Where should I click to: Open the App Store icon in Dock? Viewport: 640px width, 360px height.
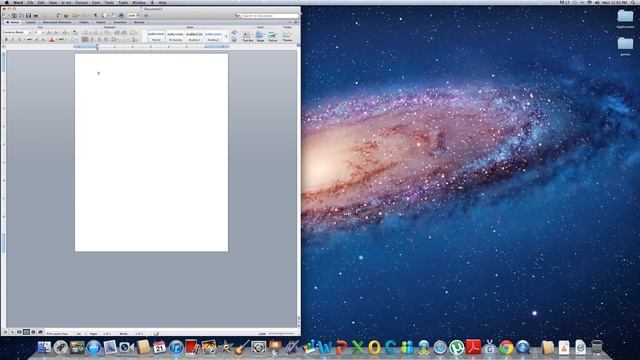[93, 347]
